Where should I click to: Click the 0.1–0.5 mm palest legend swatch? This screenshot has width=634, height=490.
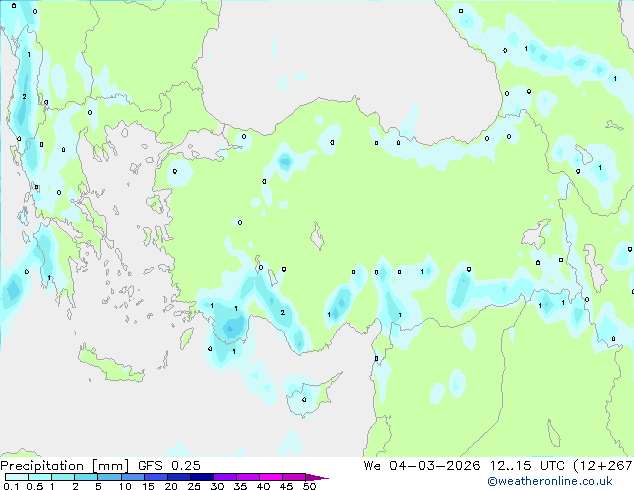coord(17,477)
